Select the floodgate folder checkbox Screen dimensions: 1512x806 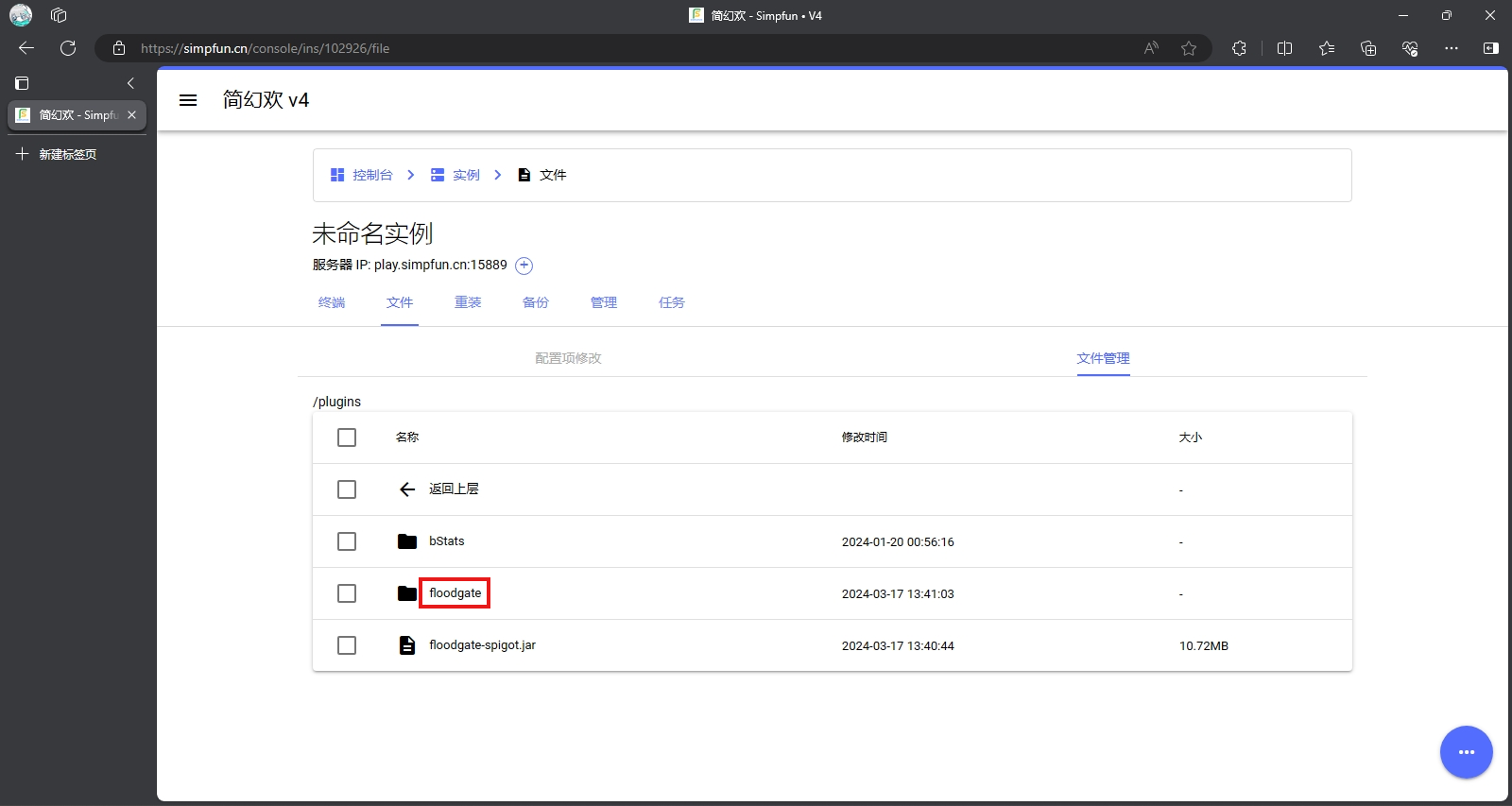pyautogui.click(x=347, y=593)
